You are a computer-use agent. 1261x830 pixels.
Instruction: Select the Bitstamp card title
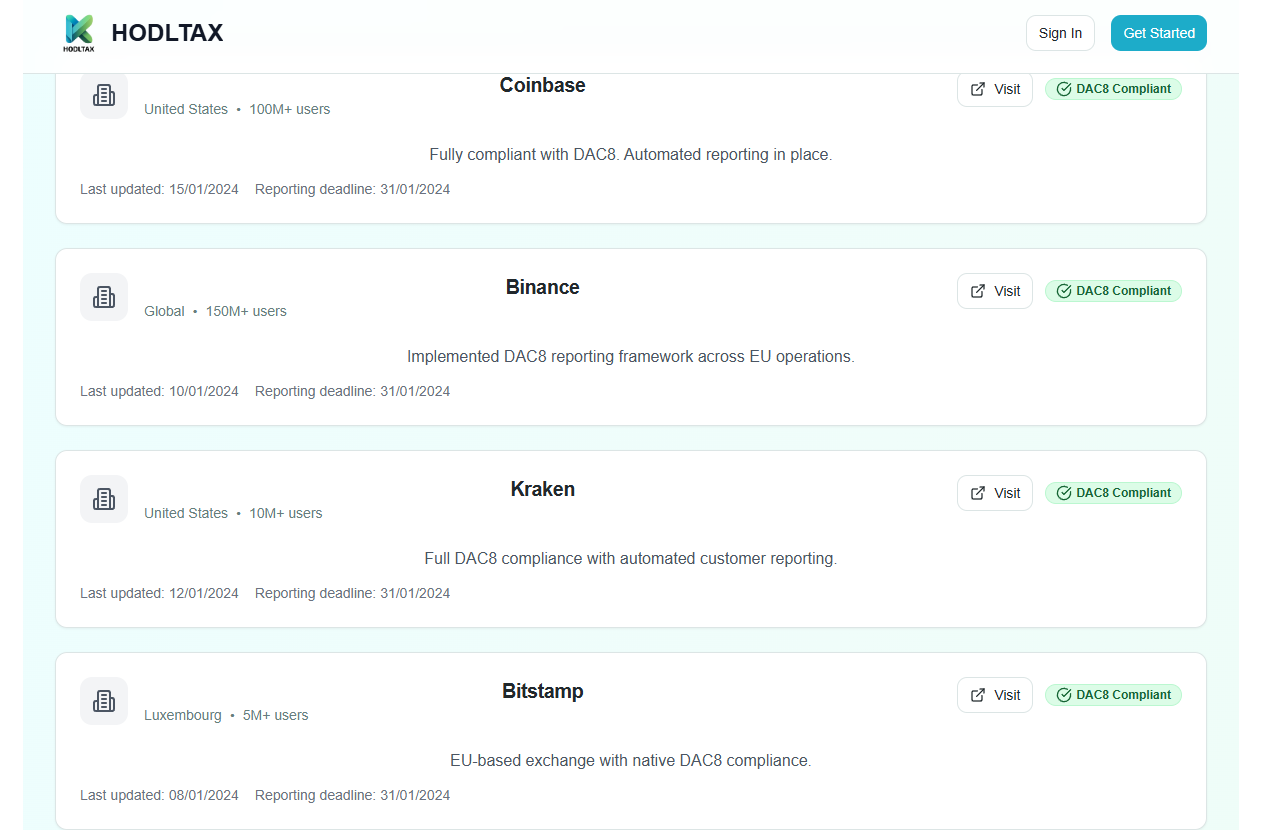542,691
